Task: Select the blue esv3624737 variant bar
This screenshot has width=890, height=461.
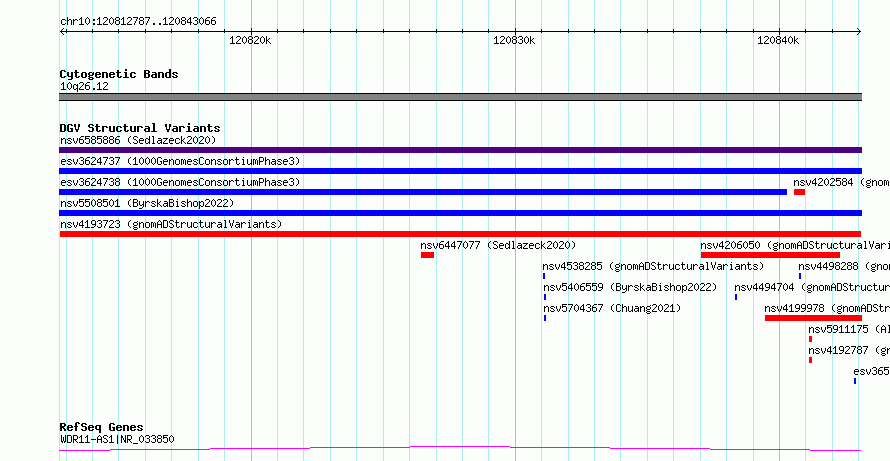Action: 460,171
